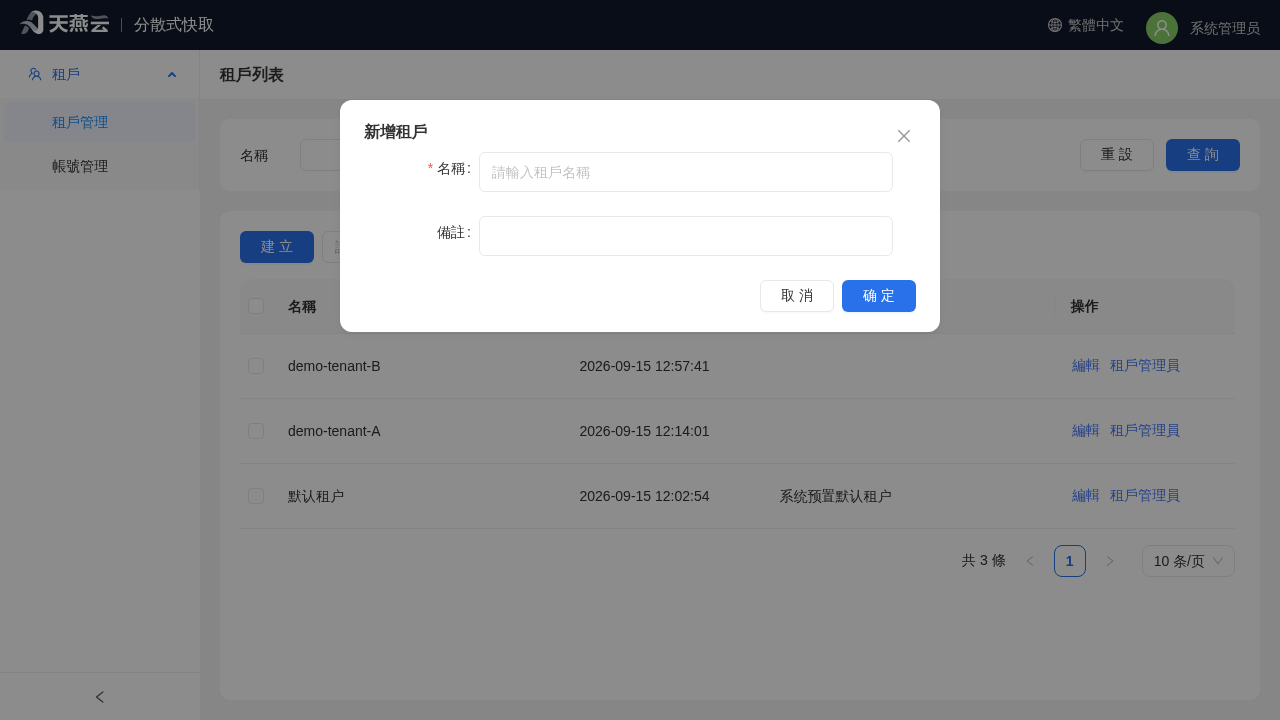Click 租戶管理員 for demo-tenant-B
This screenshot has width=1280, height=720.
point(1145,366)
